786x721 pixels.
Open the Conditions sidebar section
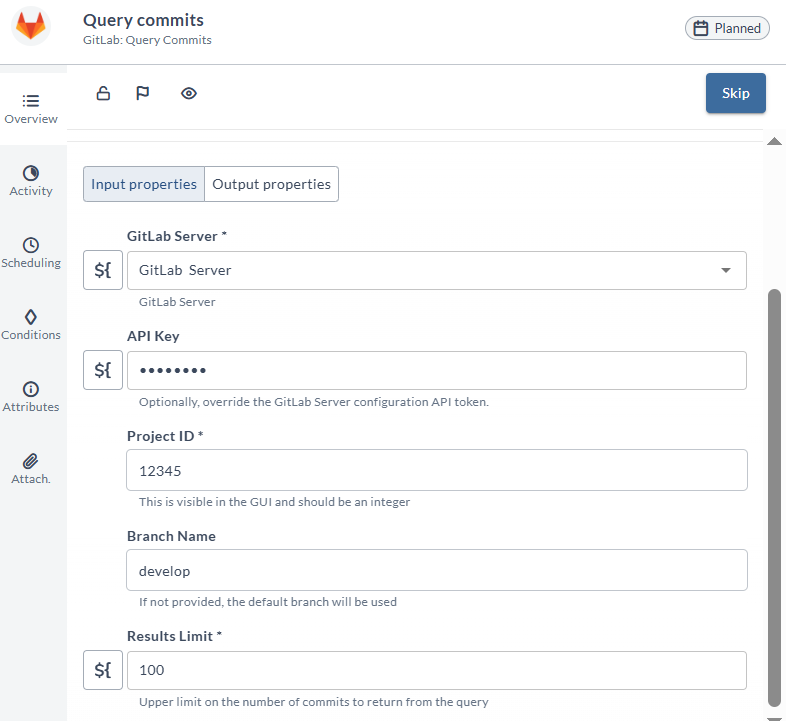coord(31,325)
